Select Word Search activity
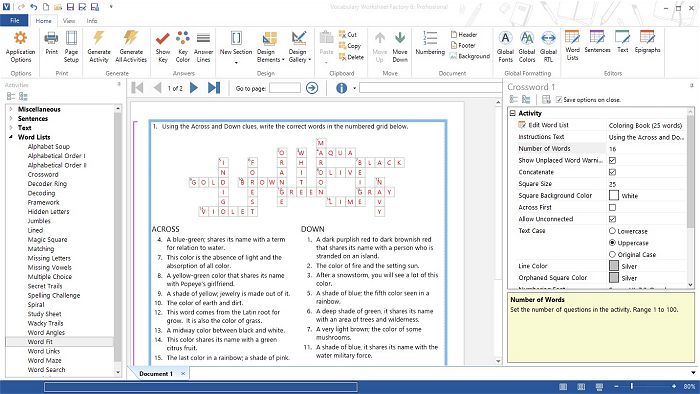700x394 pixels. pyautogui.click(x=46, y=369)
